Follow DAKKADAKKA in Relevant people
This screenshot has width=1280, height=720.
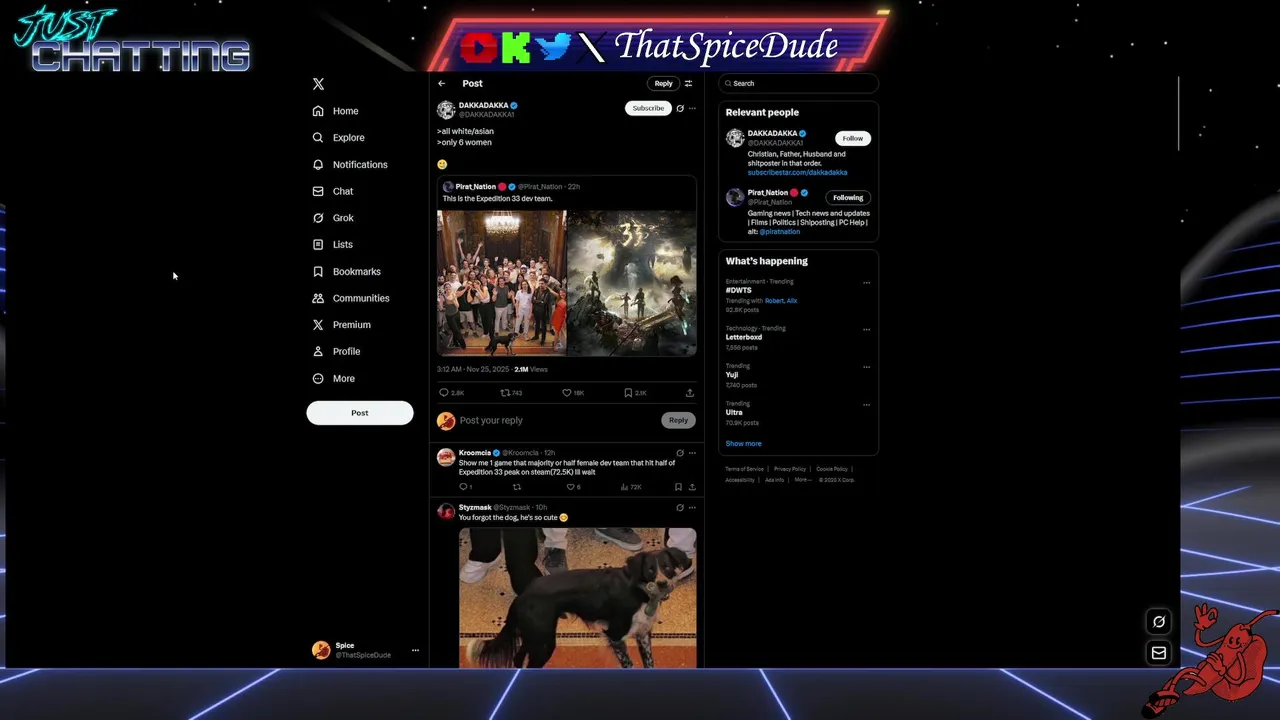pyautogui.click(x=852, y=139)
